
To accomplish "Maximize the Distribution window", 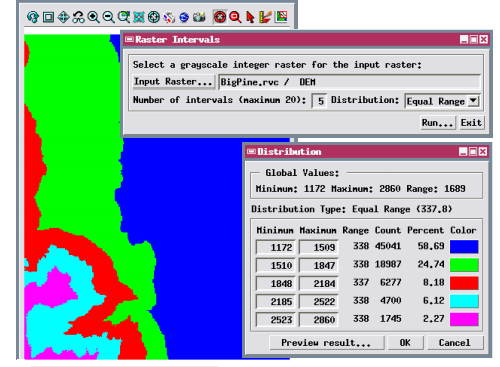I will click(473, 152).
